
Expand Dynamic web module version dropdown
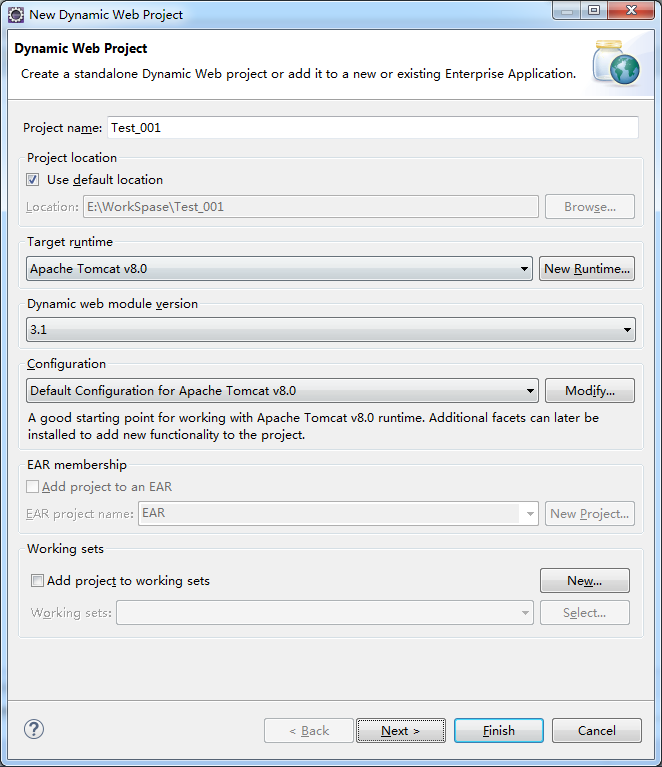[331, 330]
